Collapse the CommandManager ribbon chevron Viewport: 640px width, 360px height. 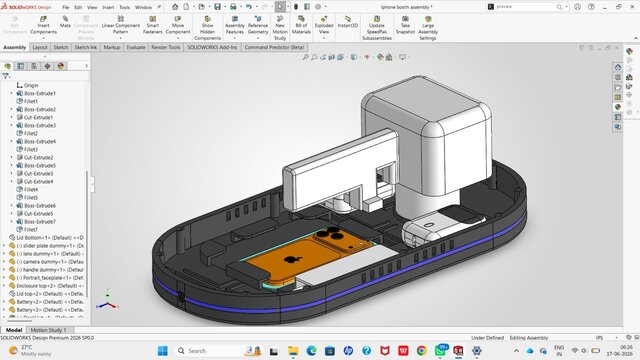636,38
